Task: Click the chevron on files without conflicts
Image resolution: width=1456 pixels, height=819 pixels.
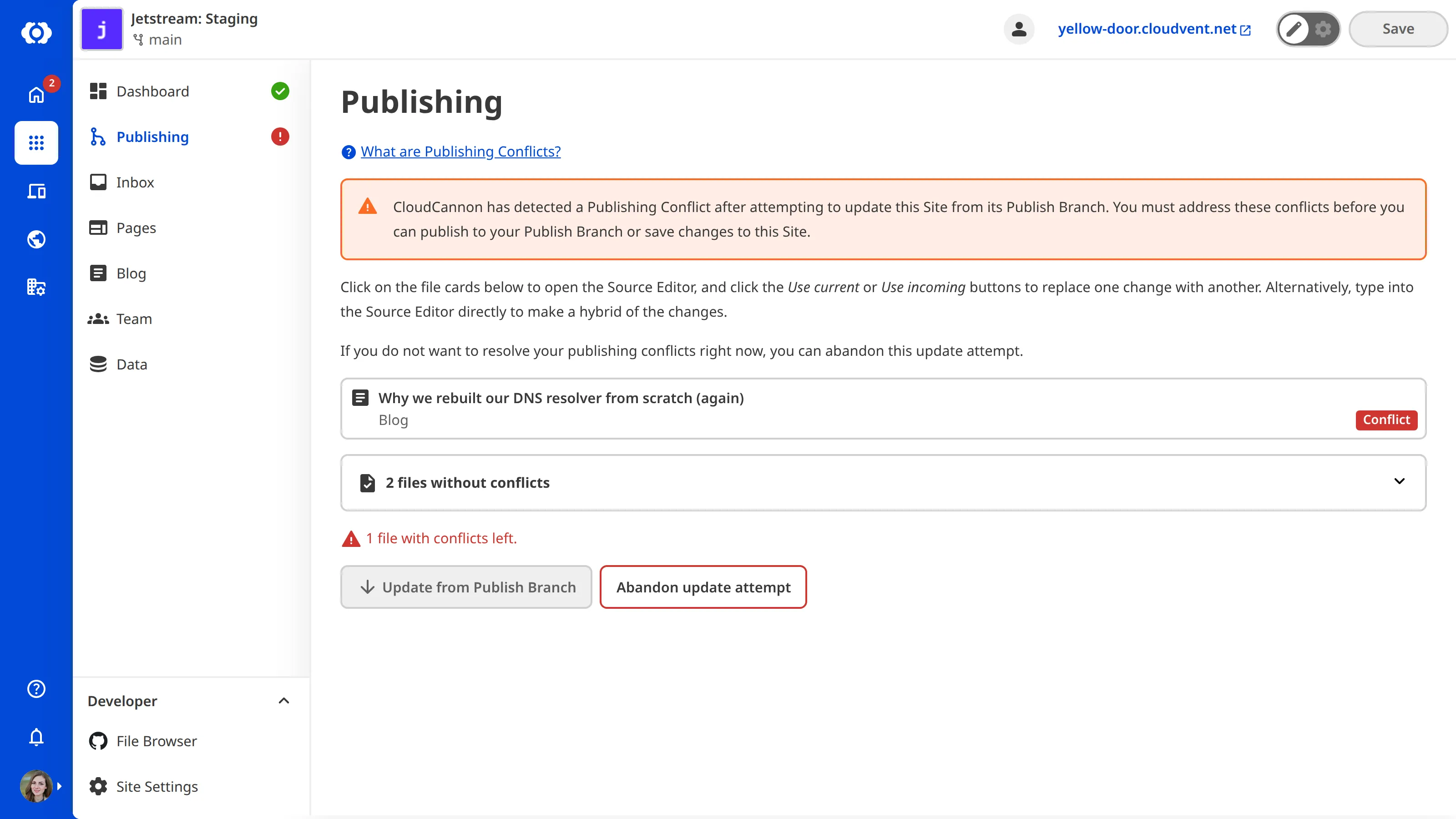Action: (1399, 481)
